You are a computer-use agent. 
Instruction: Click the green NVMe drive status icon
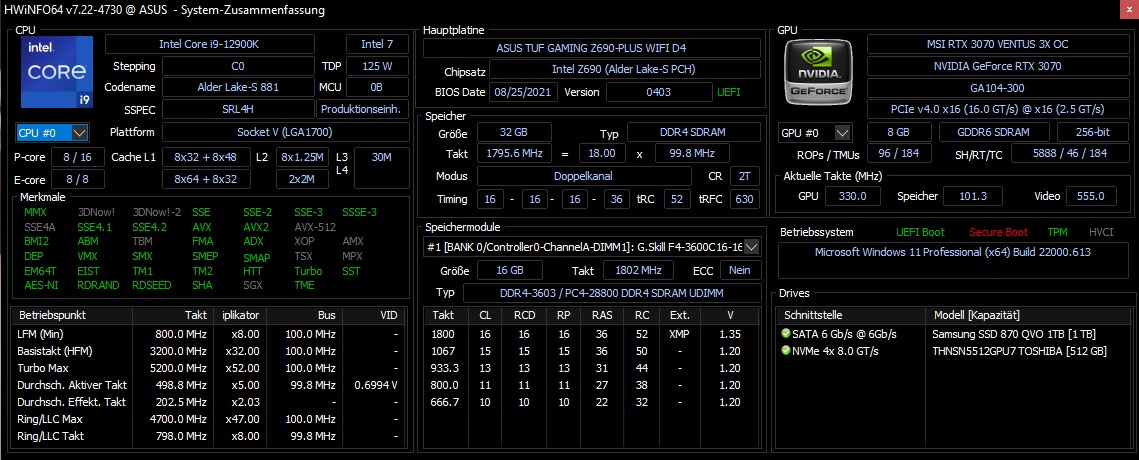785,351
